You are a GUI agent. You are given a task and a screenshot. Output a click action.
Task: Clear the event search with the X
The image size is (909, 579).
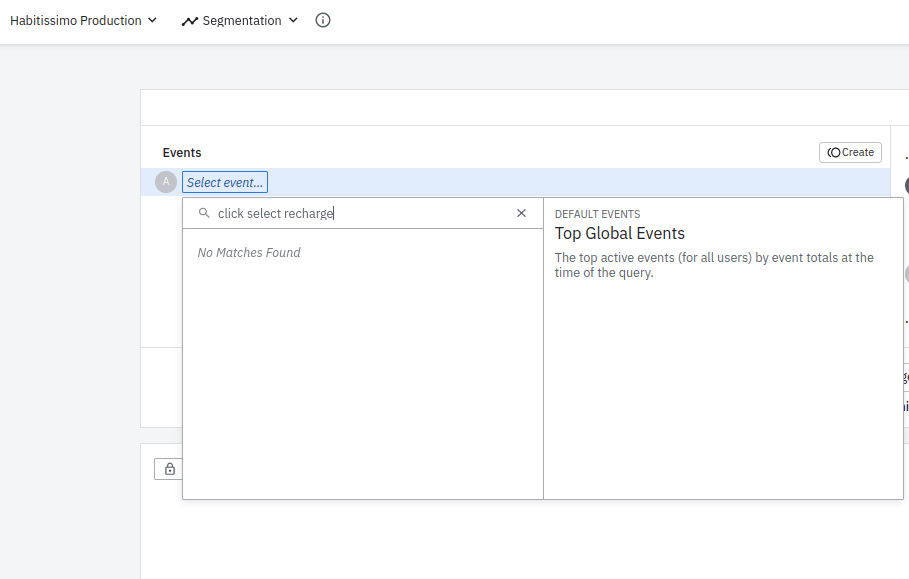pyautogui.click(x=521, y=213)
